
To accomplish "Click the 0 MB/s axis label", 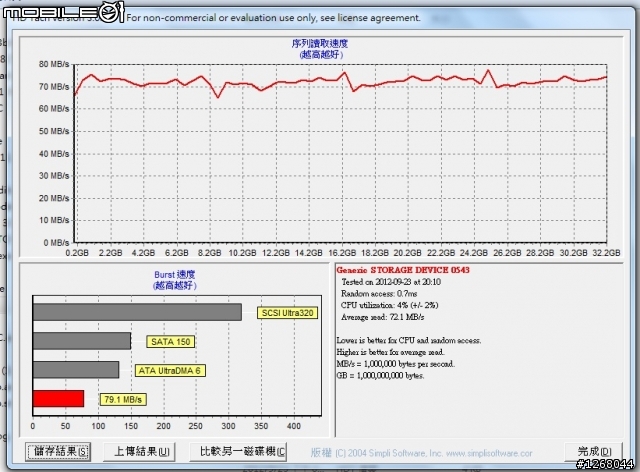I will point(56,243).
